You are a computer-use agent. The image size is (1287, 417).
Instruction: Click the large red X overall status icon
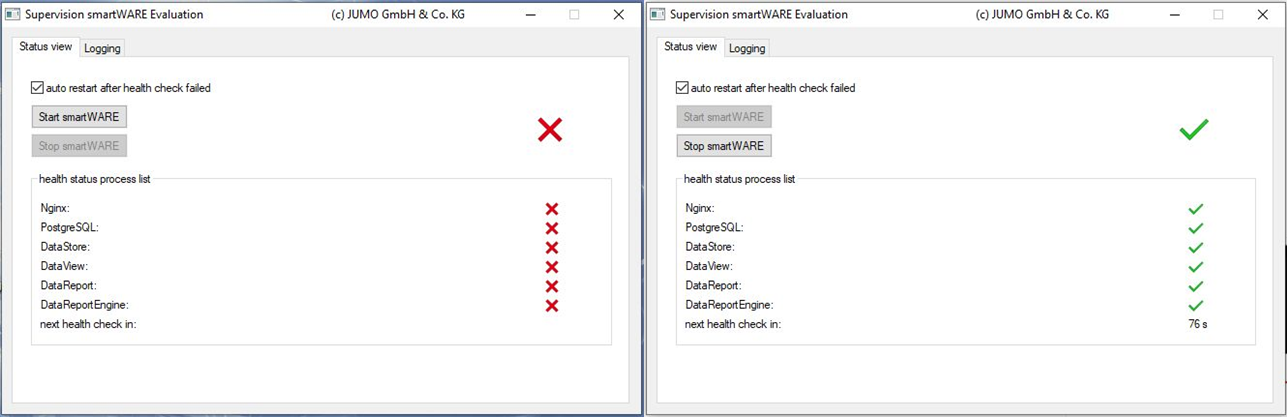point(550,129)
